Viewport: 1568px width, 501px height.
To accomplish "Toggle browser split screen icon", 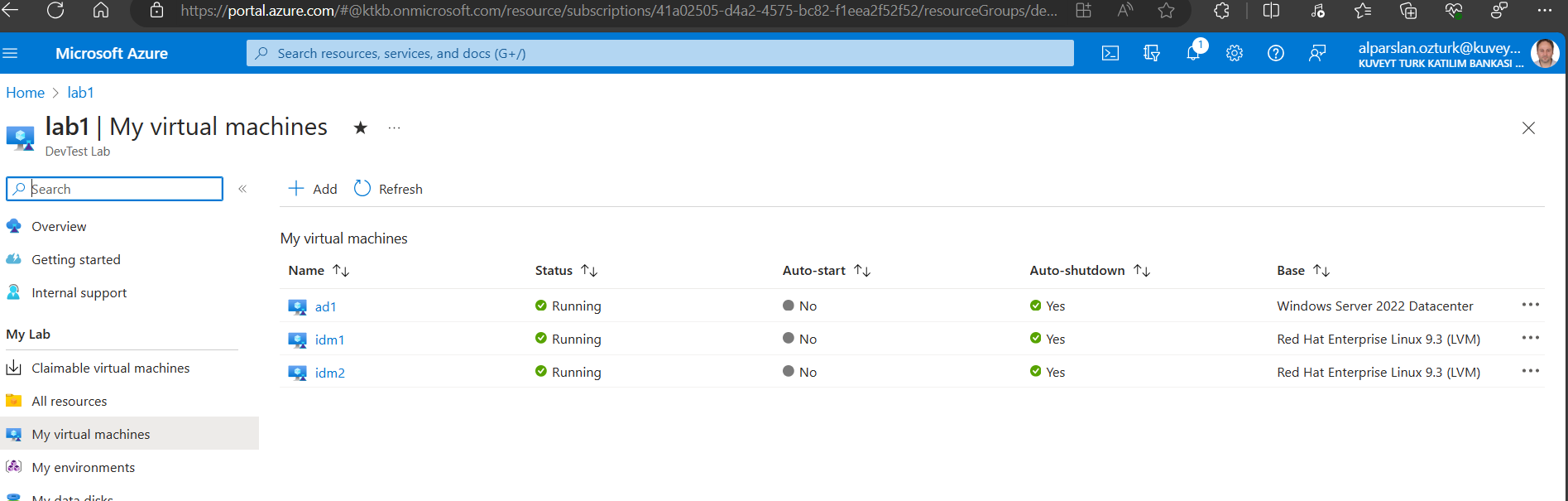I will (1271, 11).
